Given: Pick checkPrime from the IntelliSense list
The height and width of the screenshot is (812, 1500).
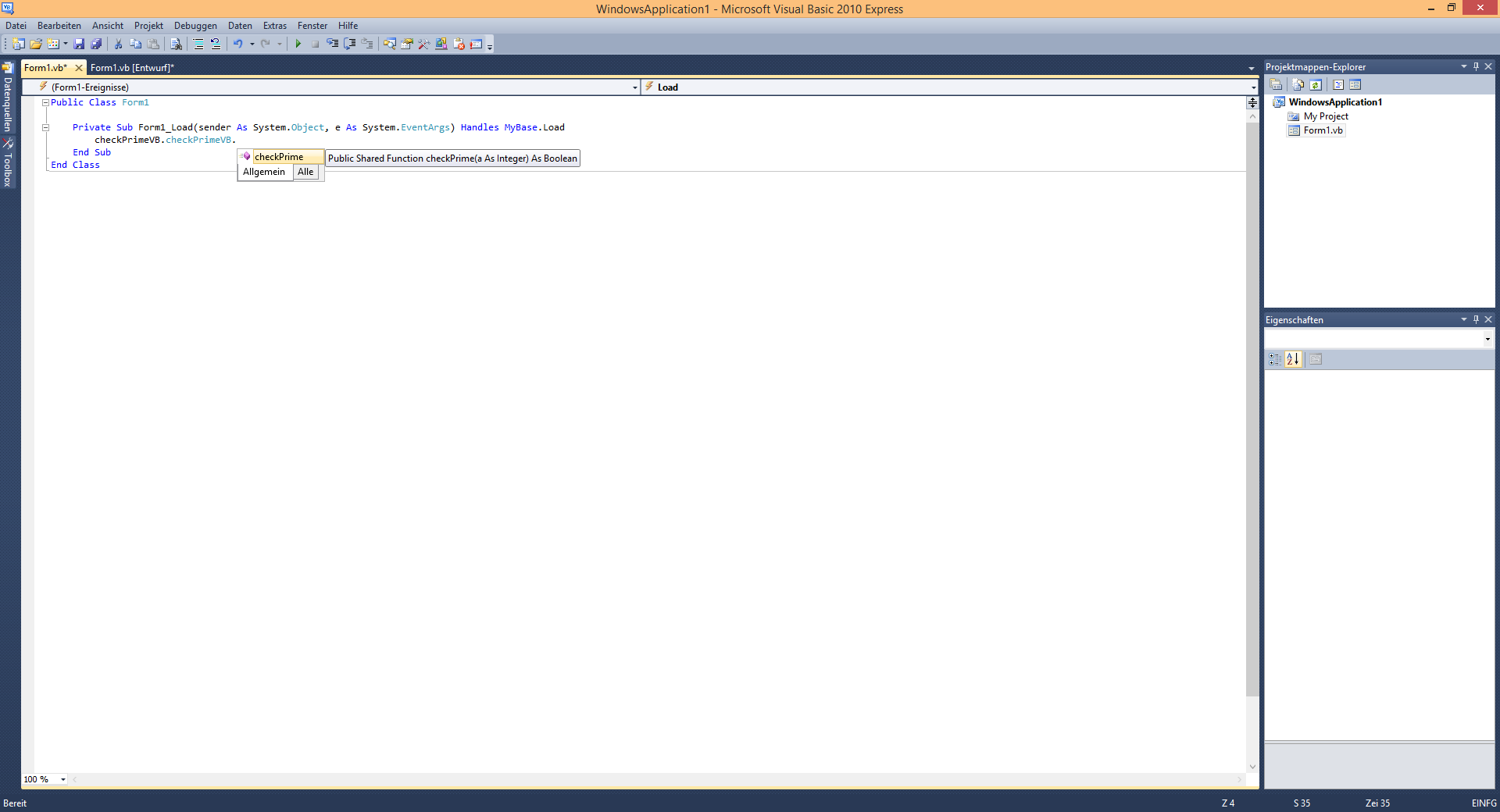Looking at the screenshot, I should click(x=279, y=157).
